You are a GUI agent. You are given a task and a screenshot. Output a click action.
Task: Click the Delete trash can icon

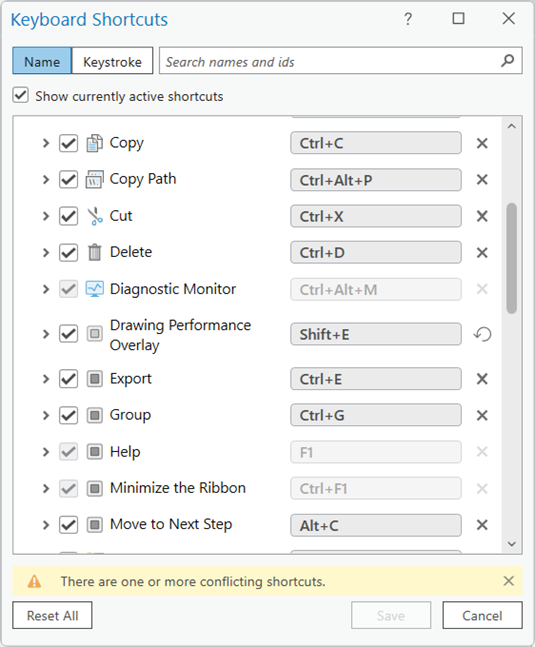click(94, 253)
